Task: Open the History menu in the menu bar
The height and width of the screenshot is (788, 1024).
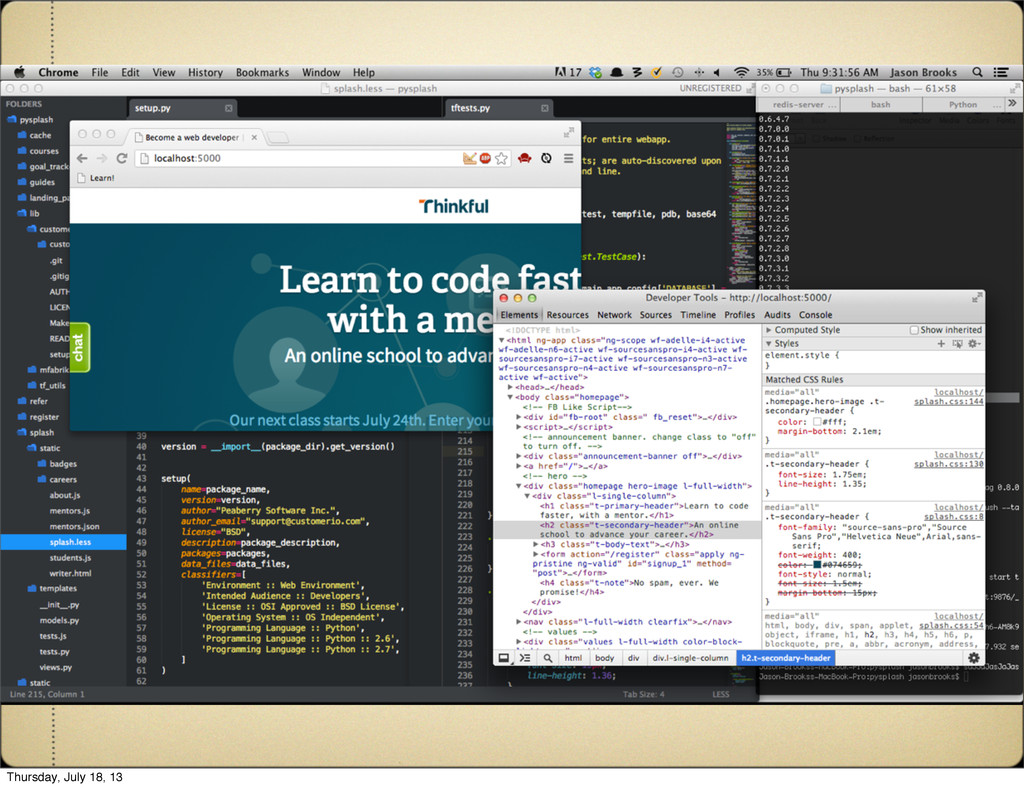Action: 205,72
